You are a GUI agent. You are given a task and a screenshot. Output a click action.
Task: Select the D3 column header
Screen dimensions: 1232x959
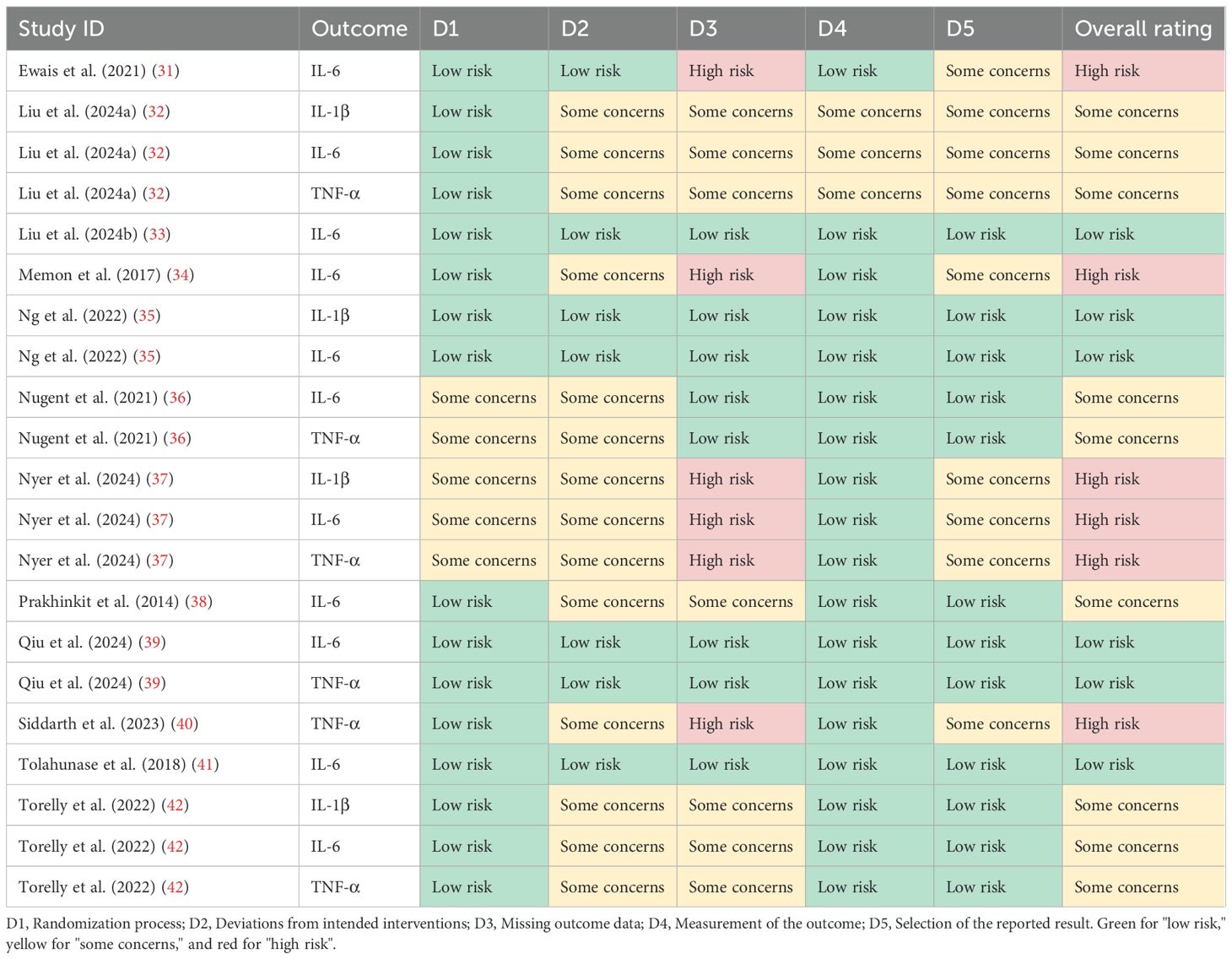[703, 29]
